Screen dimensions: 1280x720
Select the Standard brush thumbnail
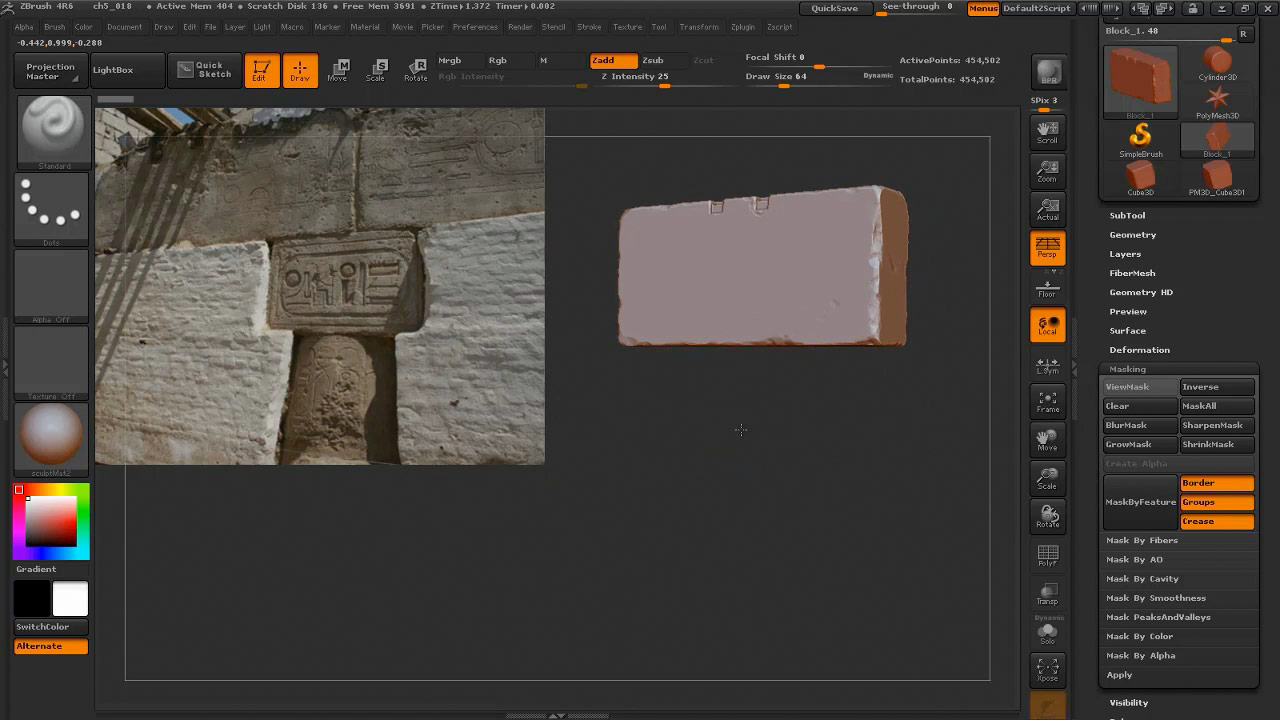click(x=52, y=131)
